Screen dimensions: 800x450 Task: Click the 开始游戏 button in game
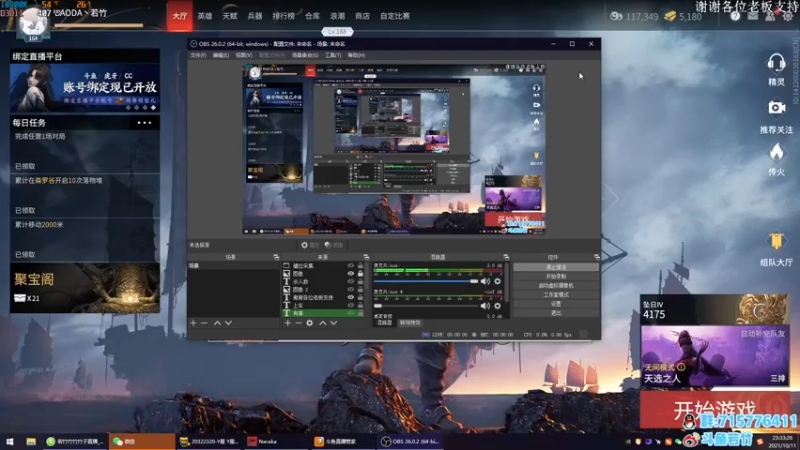point(715,409)
